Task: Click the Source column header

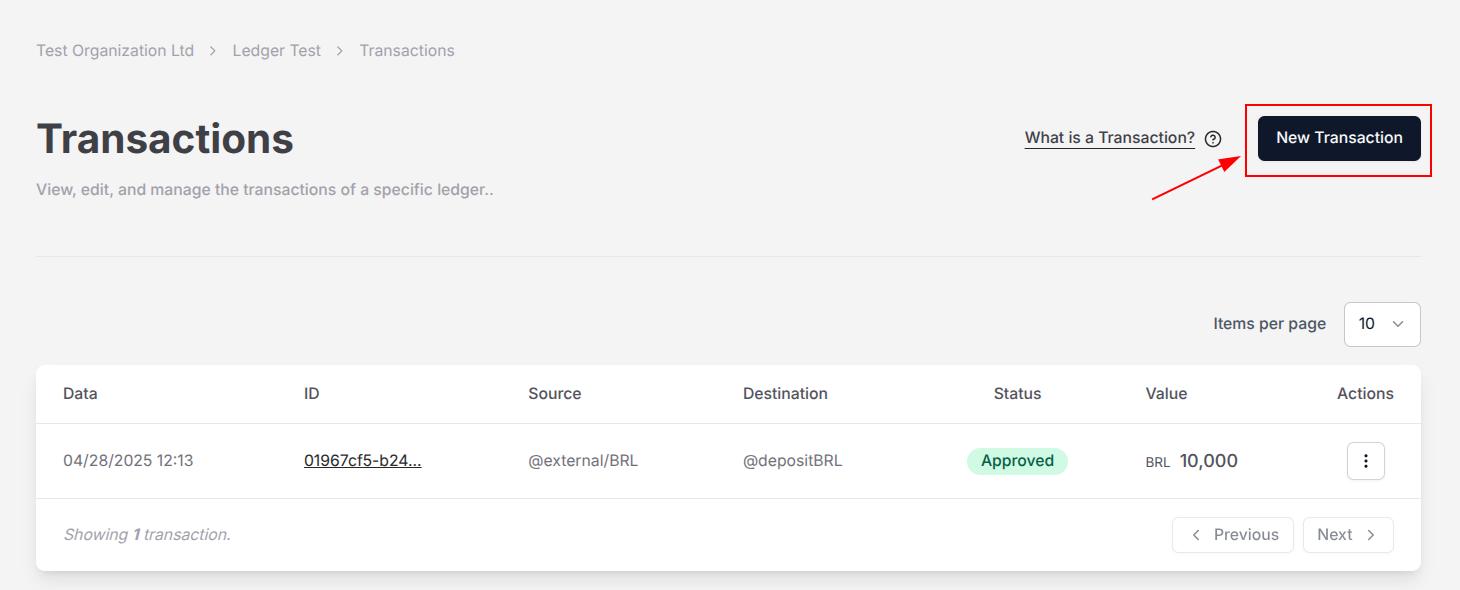Action: pyautogui.click(x=555, y=394)
